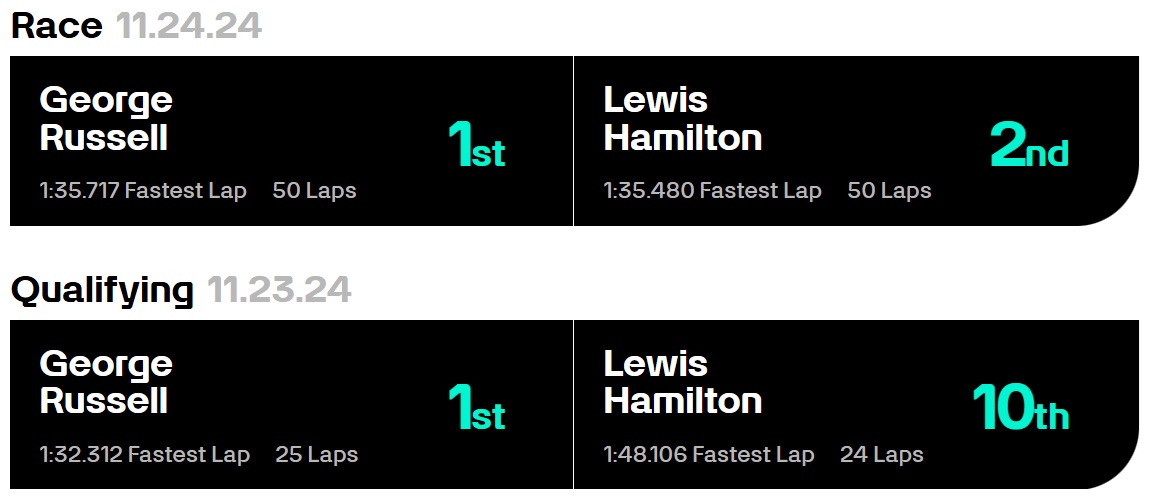This screenshot has height=497, width=1149.
Task: Open George Russell in the Qualifying card
Action: [x=106, y=383]
